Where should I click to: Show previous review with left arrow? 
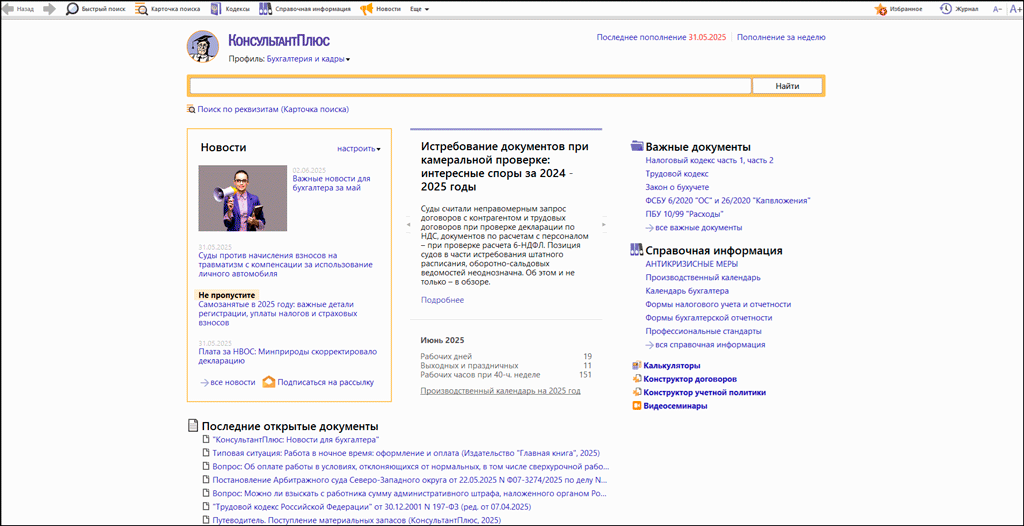pos(408,225)
